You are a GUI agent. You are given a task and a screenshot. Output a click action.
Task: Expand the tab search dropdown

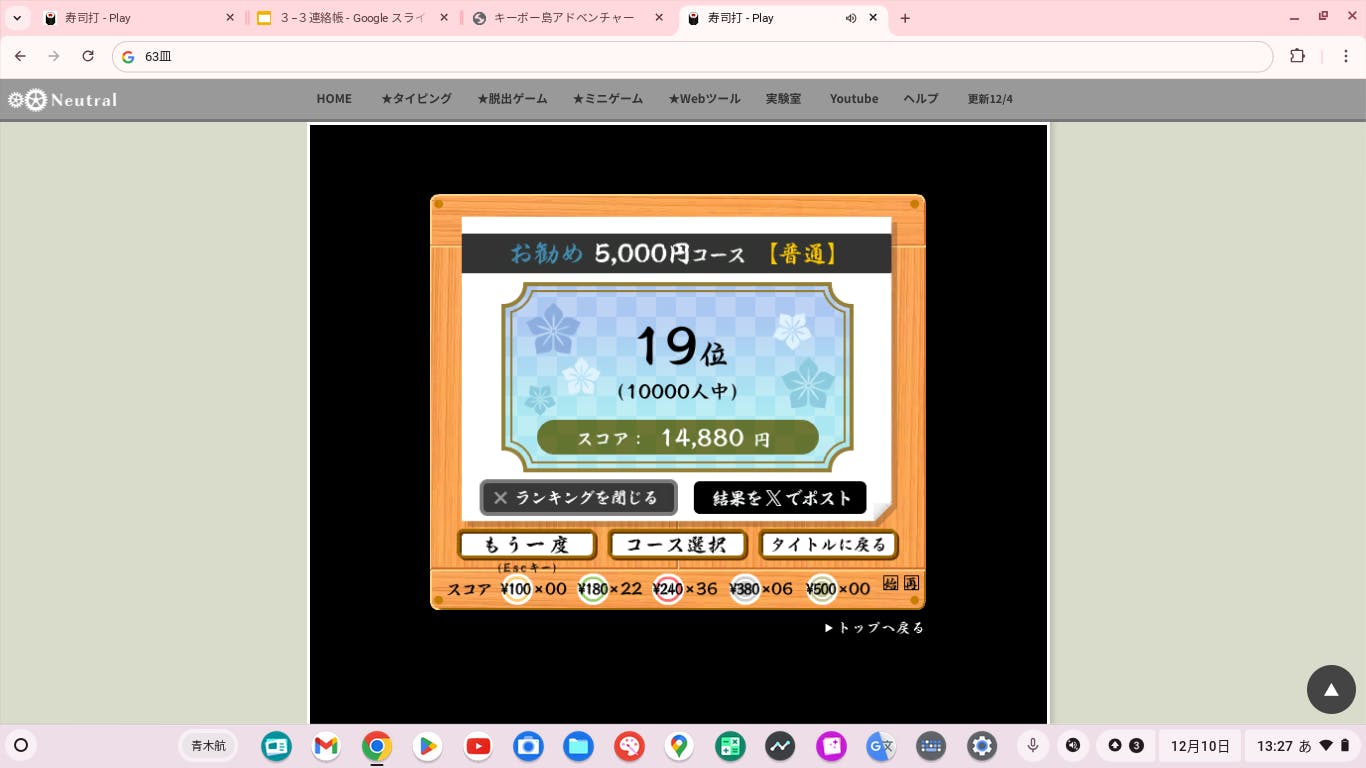coord(17,18)
